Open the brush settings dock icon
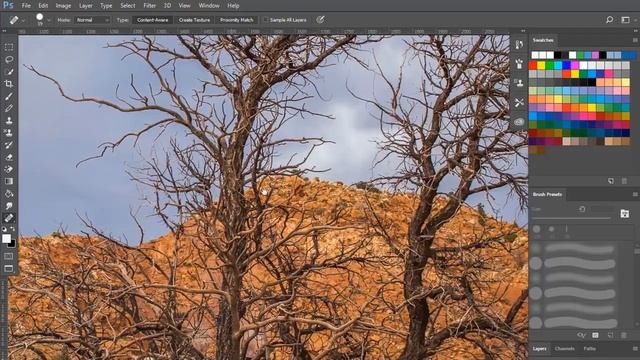This screenshot has width=640, height=360. point(519,64)
